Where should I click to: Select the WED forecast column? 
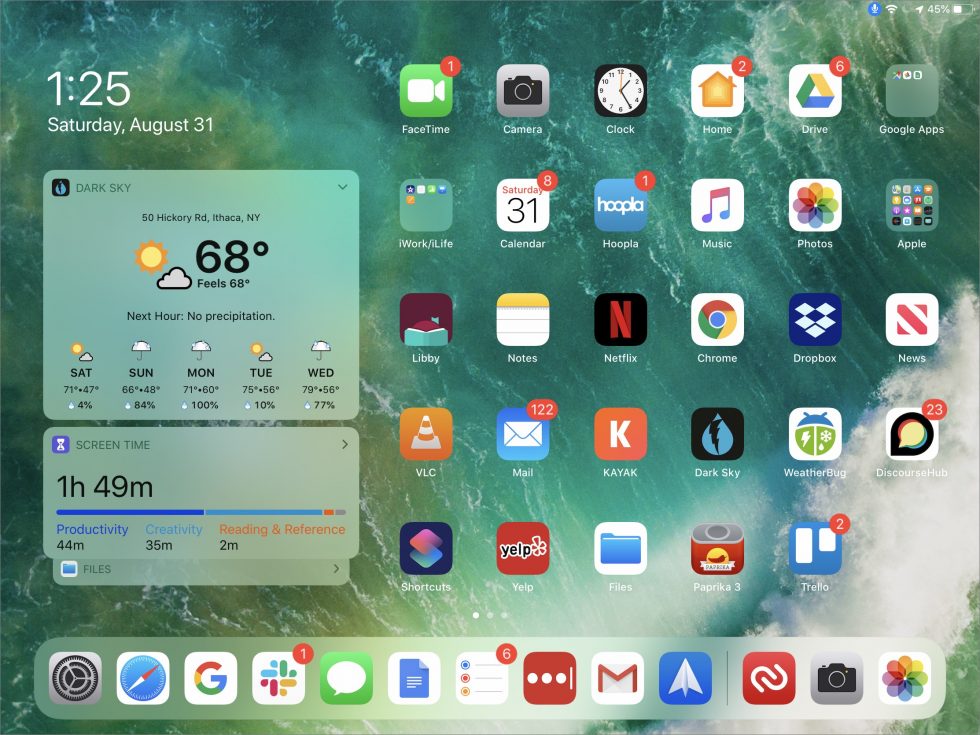[321, 375]
